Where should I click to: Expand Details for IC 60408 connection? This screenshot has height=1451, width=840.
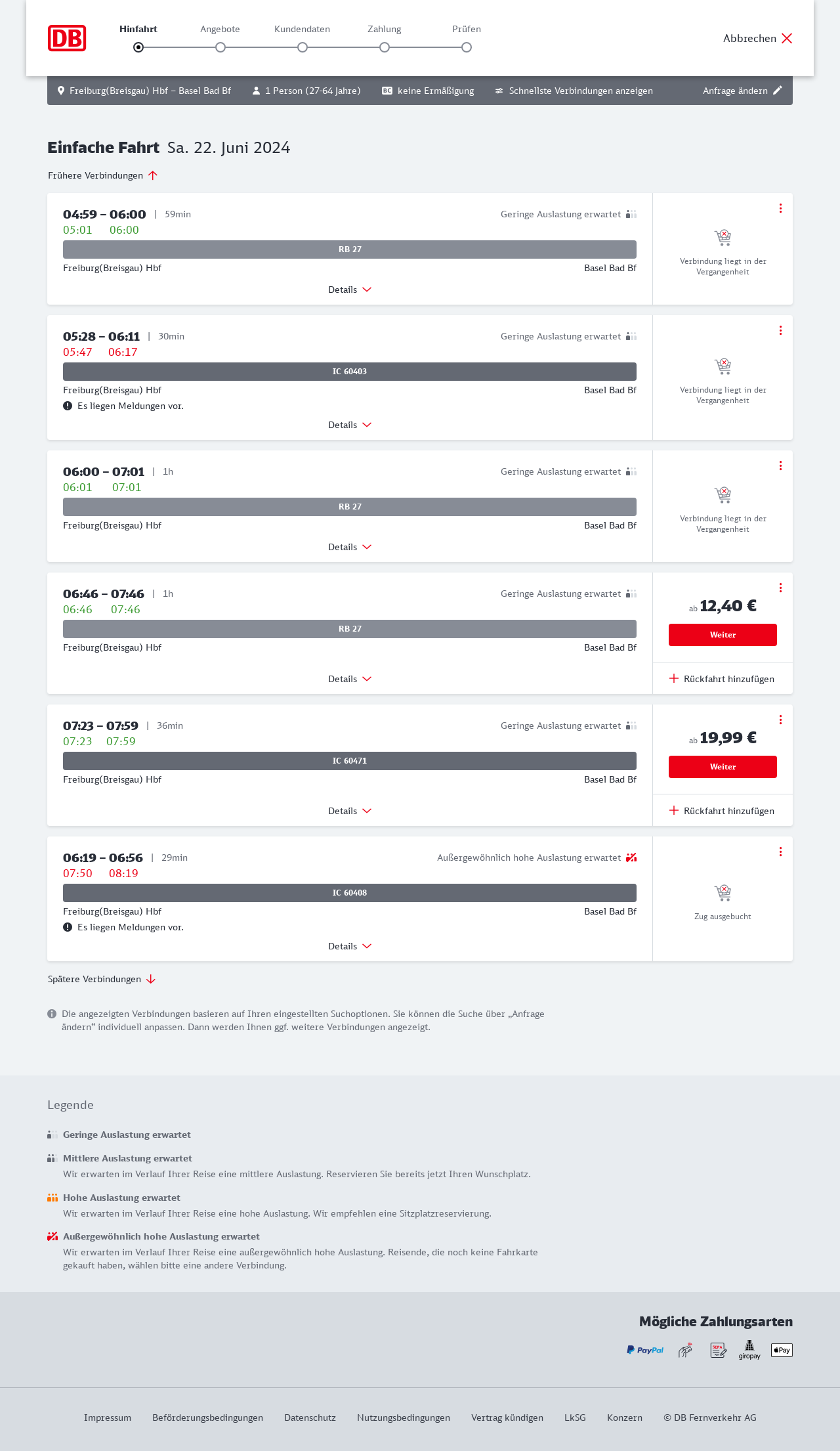tap(350, 946)
